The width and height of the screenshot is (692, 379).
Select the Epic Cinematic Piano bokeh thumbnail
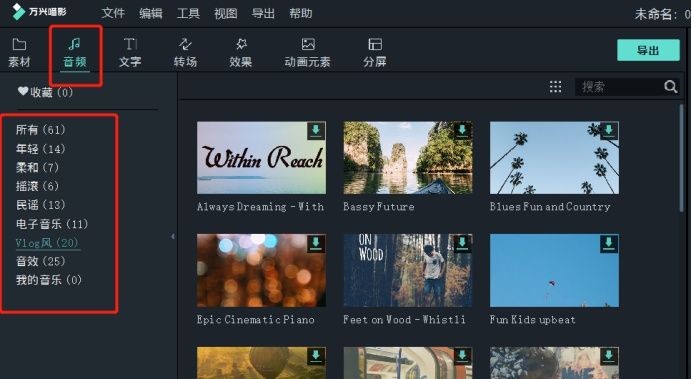coord(261,270)
